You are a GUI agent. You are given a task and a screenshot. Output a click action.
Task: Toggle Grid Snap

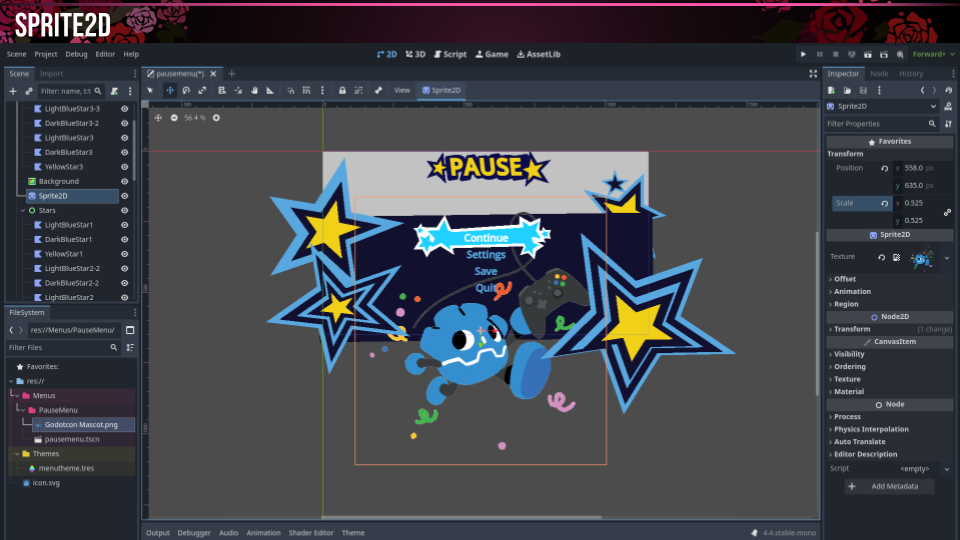306,91
